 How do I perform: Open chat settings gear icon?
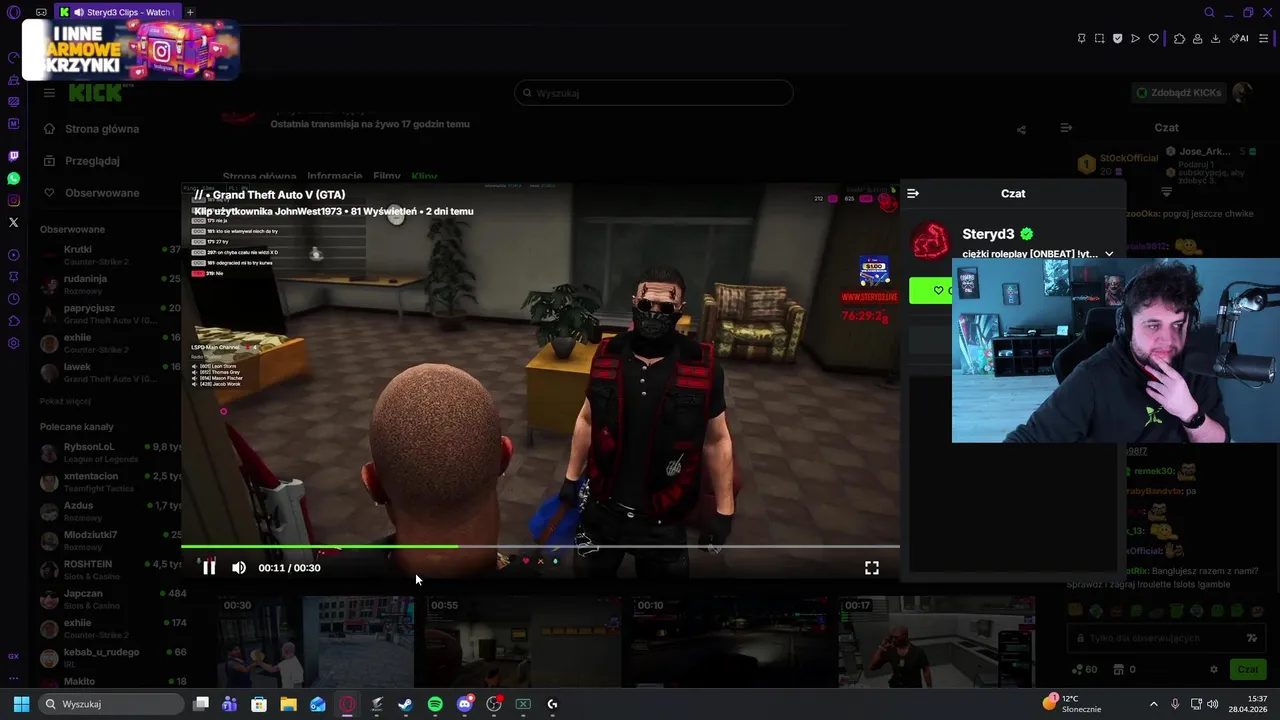(x=1214, y=669)
